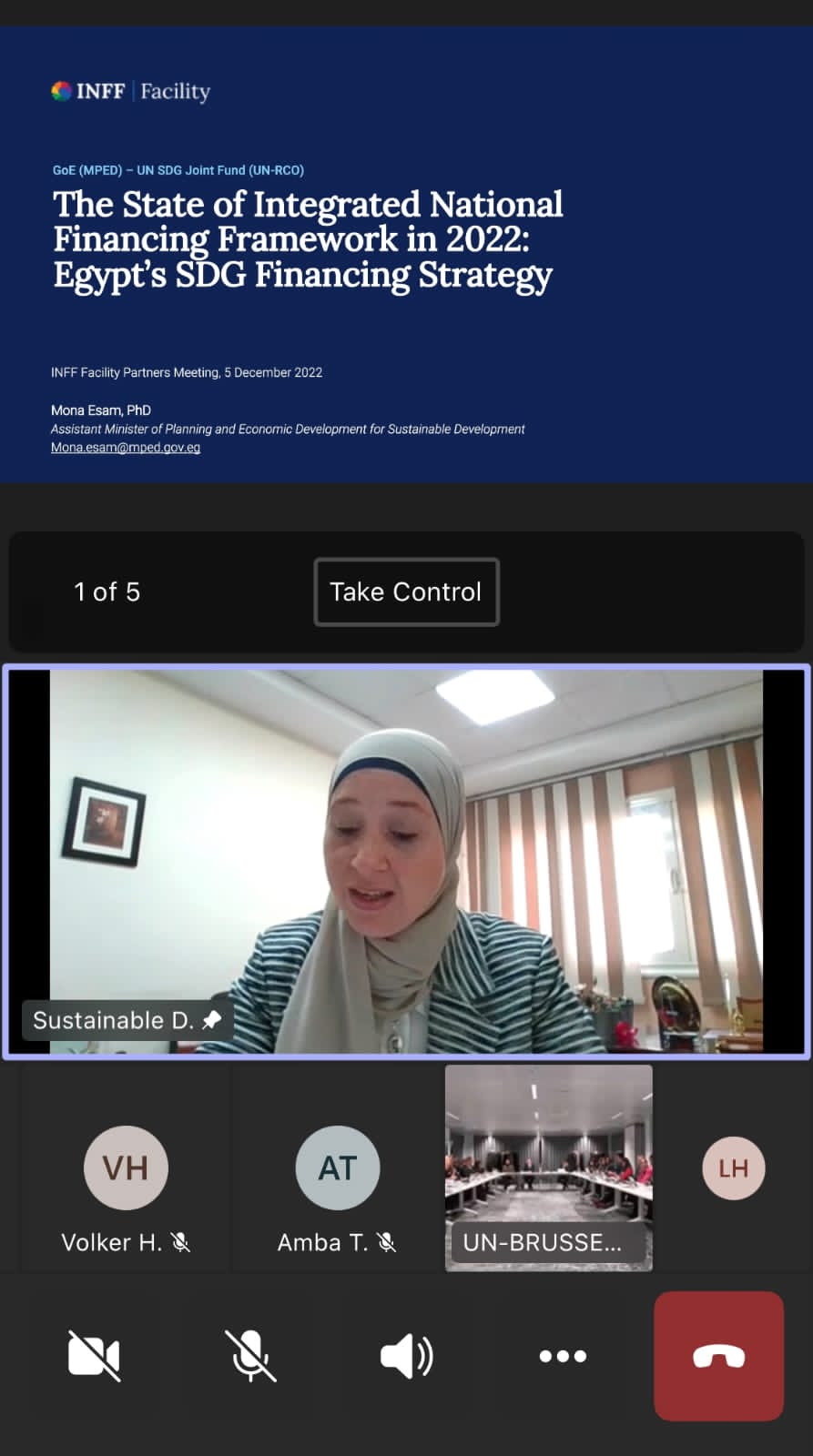The image size is (813, 1456).
Task: Open the UN-BRUSSE... video thumbnail
Action: tap(548, 1168)
